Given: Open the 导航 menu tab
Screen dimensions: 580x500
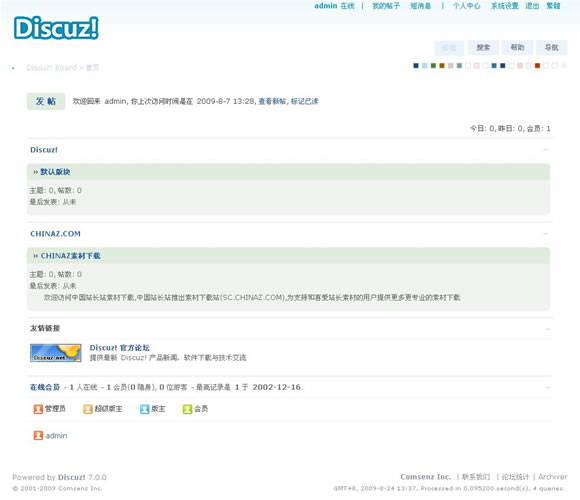Looking at the screenshot, I should click(x=552, y=47).
